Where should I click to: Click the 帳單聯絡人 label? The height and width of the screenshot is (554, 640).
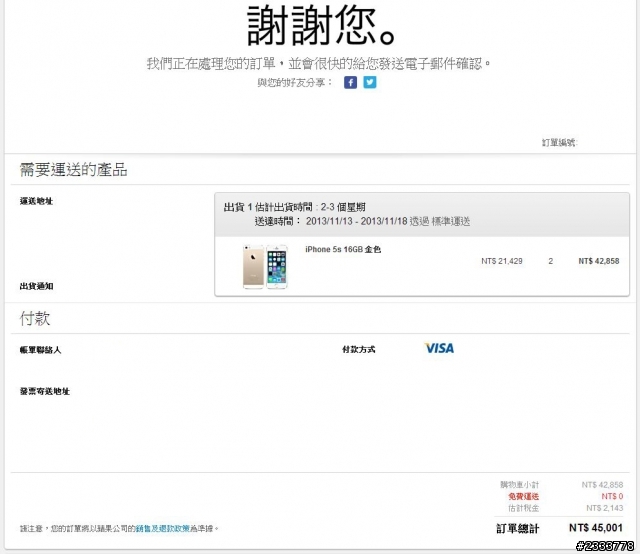40,350
